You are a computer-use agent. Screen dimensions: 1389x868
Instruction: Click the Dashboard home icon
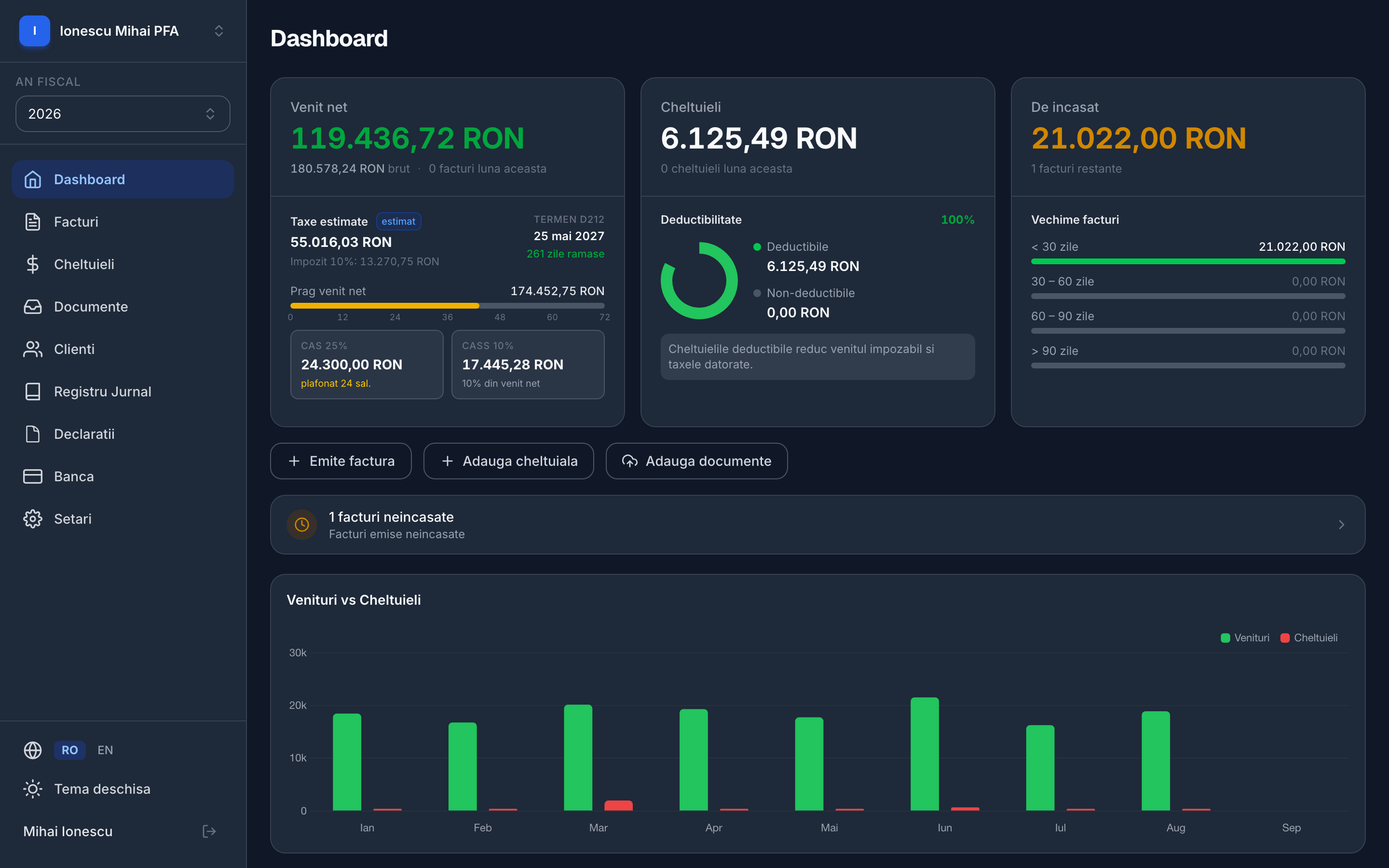pos(33,180)
